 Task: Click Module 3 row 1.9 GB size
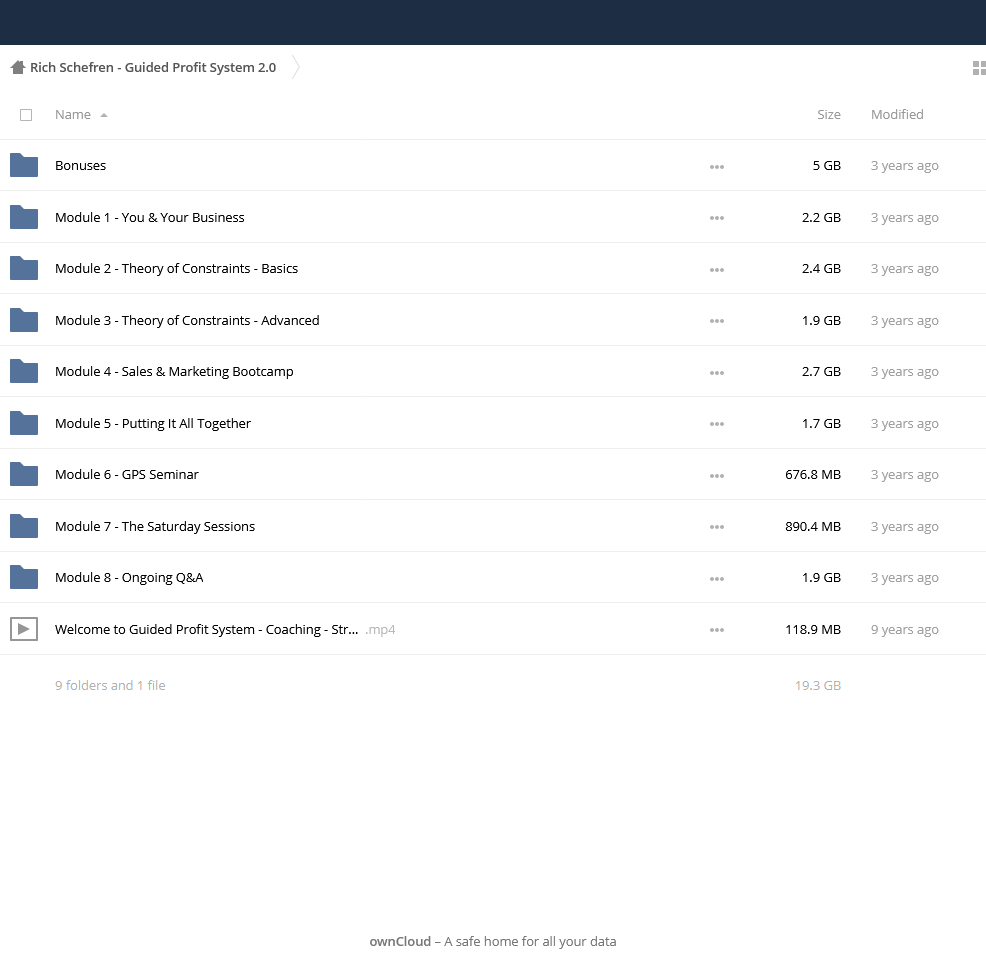821,320
